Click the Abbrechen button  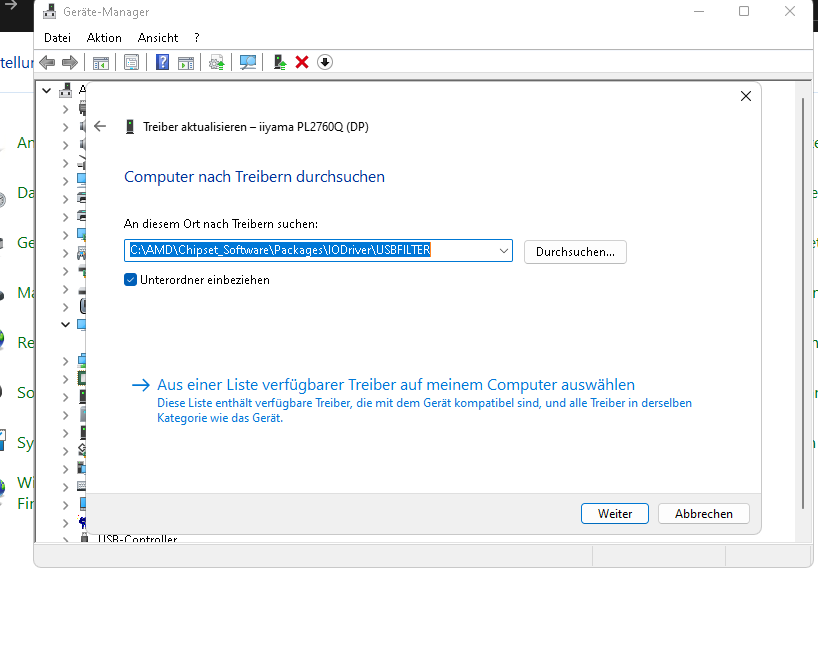coord(704,514)
